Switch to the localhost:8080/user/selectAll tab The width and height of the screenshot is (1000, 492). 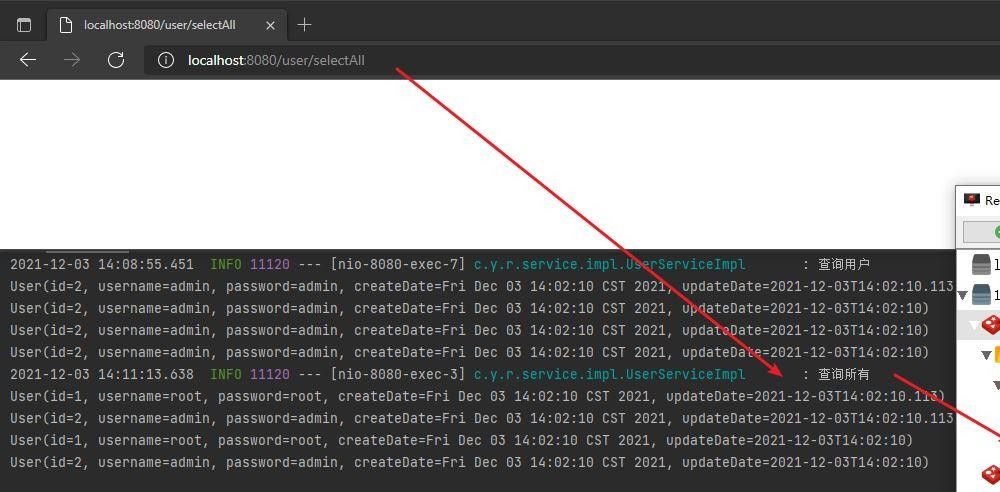click(x=160, y=25)
